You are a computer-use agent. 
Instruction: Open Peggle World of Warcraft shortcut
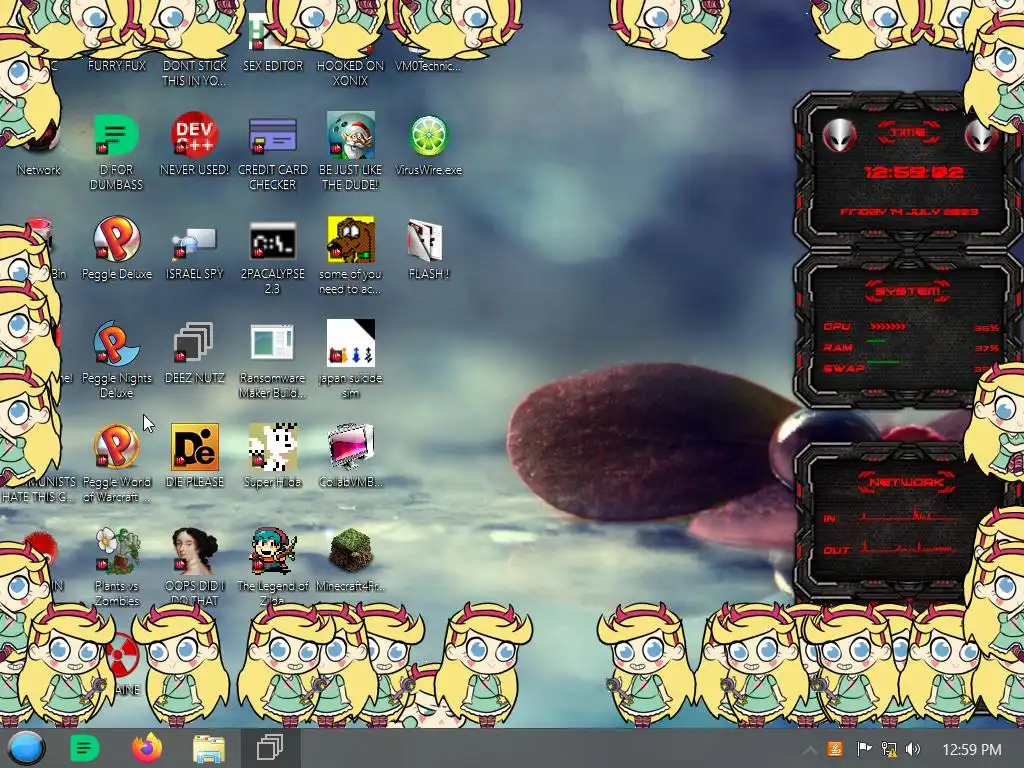(x=116, y=447)
